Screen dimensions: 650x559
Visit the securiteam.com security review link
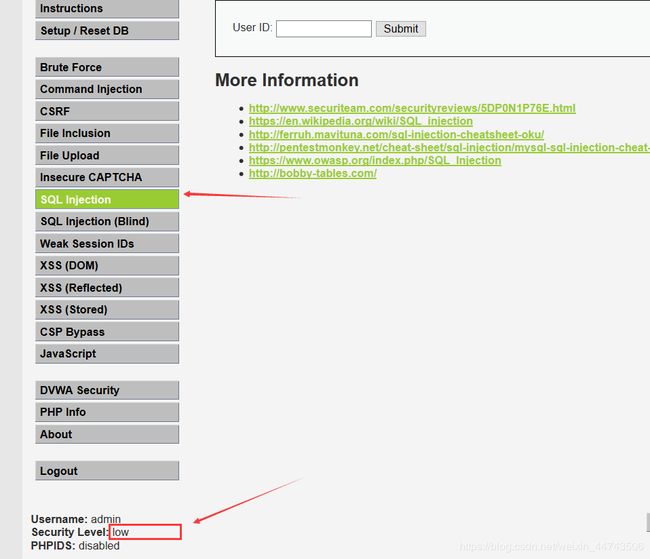click(411, 108)
